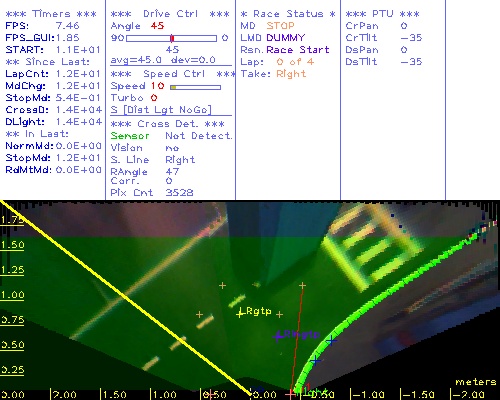The width and height of the screenshot is (500, 400).
Task: Click the Speed progress bar
Action: (195, 87)
